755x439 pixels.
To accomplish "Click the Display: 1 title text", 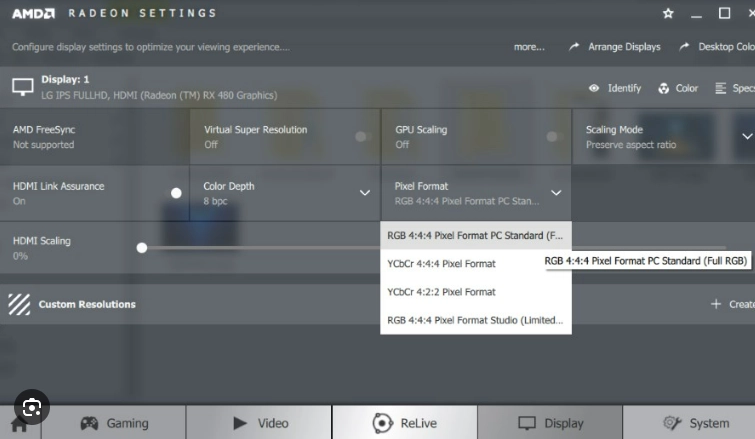I will 65,79.
